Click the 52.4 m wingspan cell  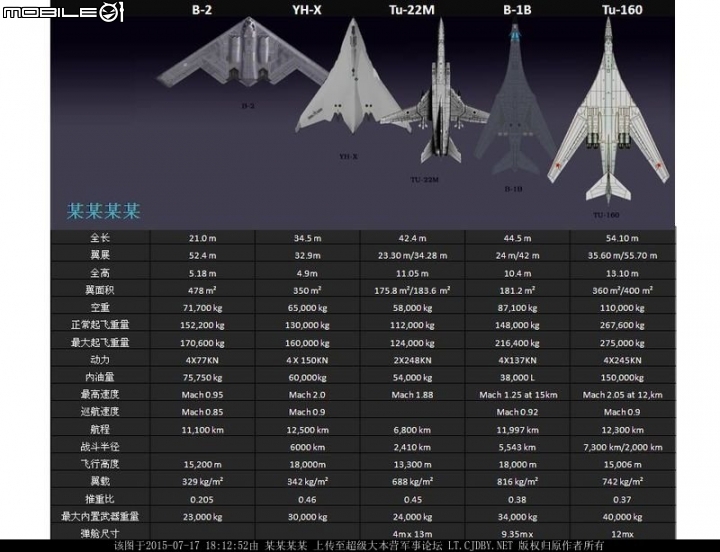[202, 255]
